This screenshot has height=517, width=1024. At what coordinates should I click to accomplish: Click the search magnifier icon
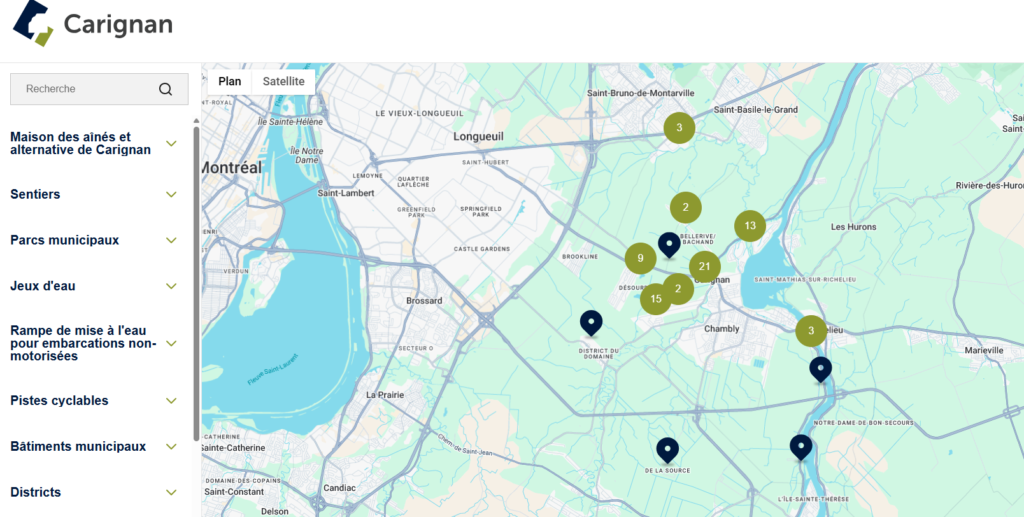166,89
